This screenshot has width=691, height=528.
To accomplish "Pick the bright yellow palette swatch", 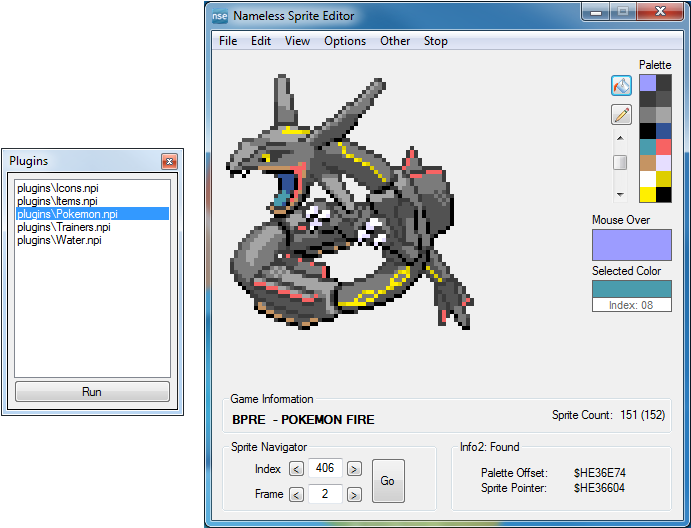I will point(647,194).
